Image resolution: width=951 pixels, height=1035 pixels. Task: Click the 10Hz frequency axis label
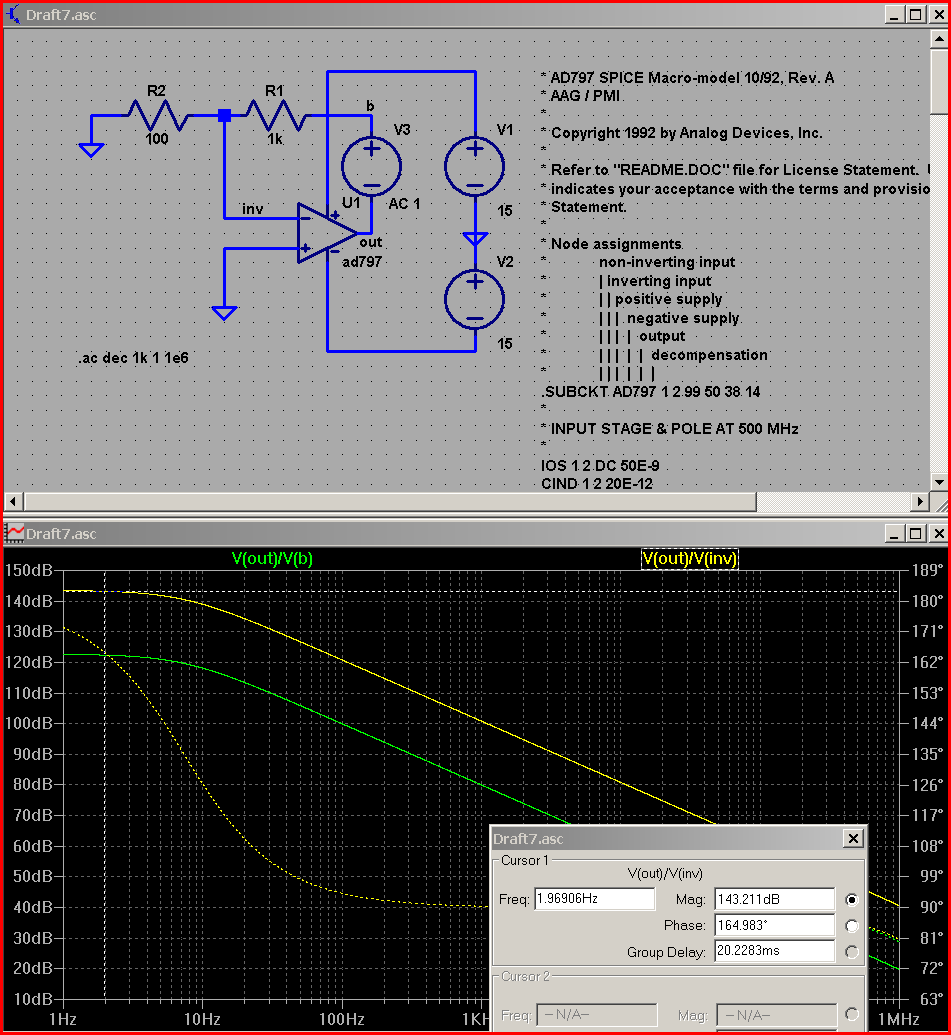point(202,1019)
